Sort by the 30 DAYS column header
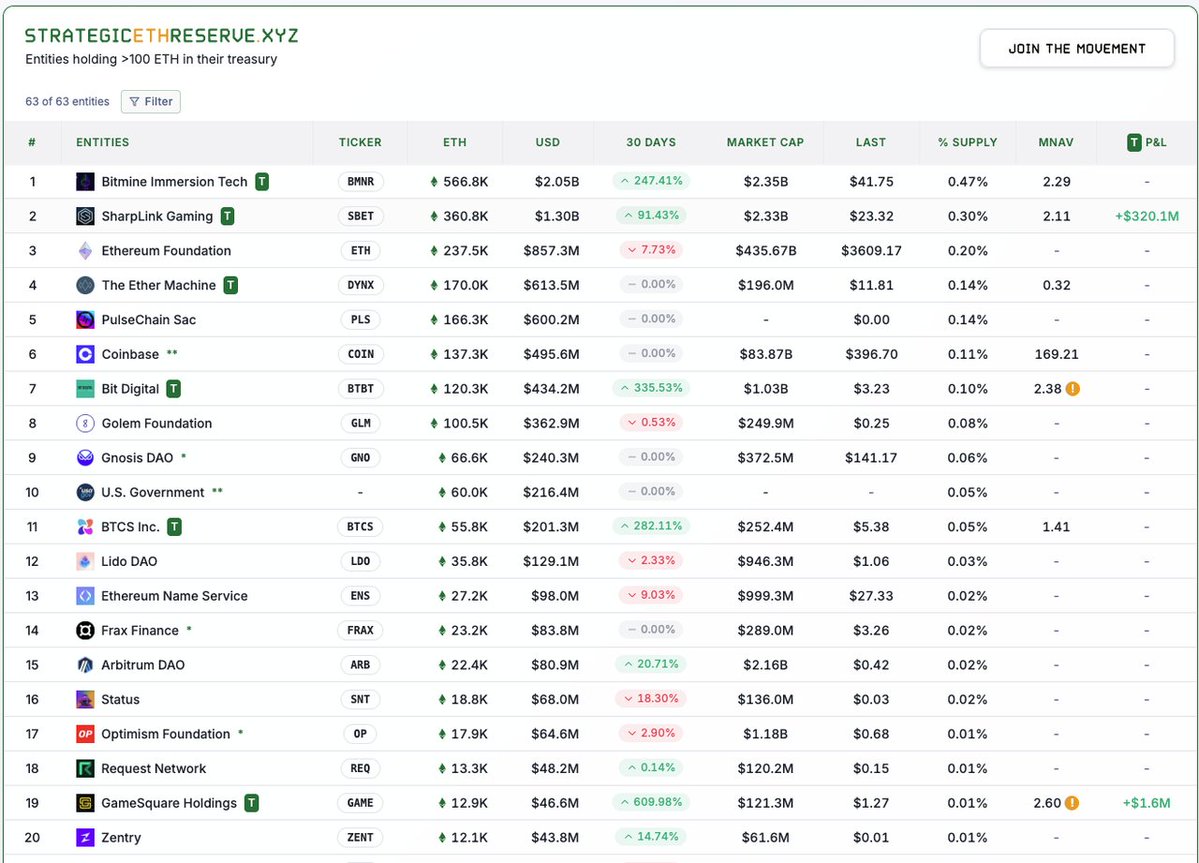 [651, 142]
